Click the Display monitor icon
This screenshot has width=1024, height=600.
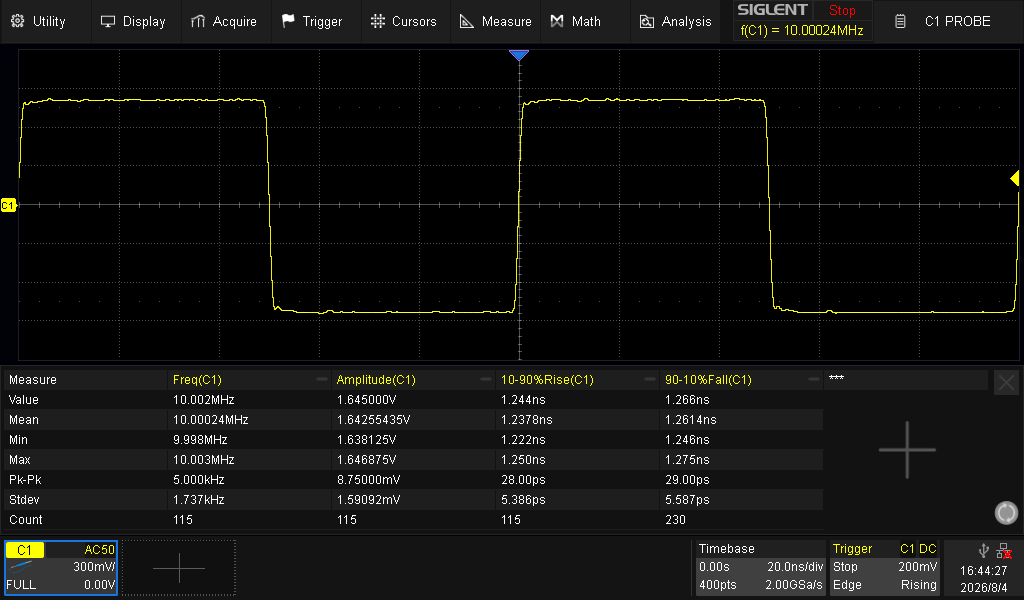tap(108, 22)
